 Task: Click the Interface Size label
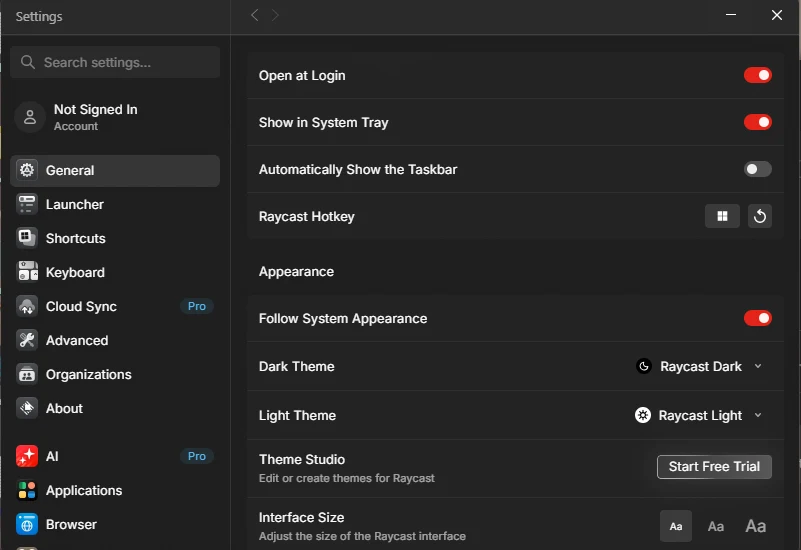[x=301, y=517]
